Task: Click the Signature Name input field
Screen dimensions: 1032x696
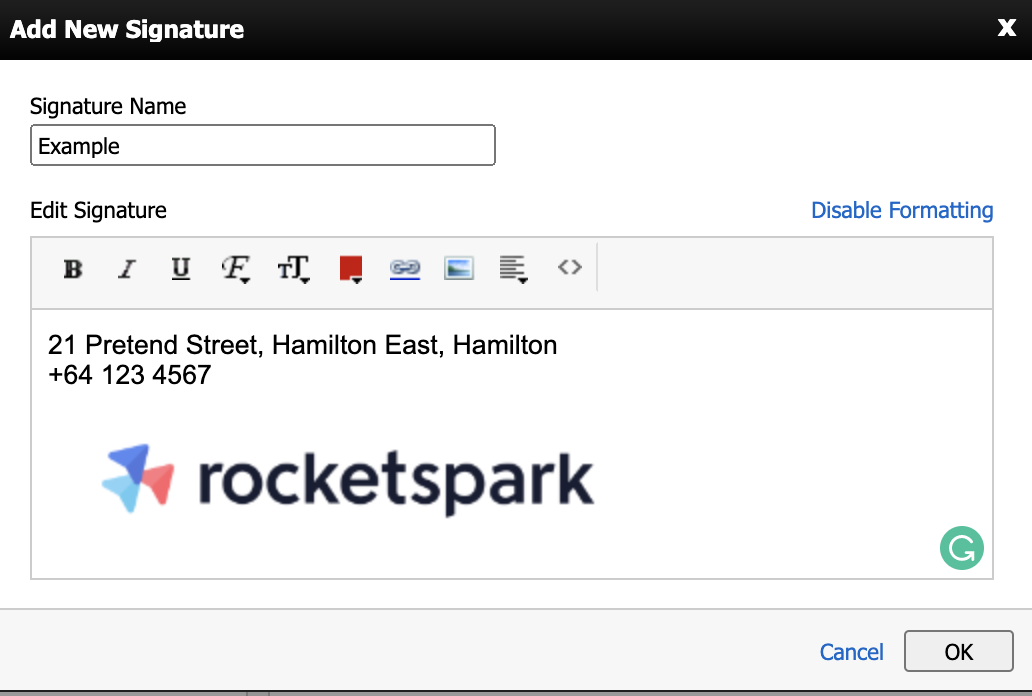Action: [x=263, y=145]
